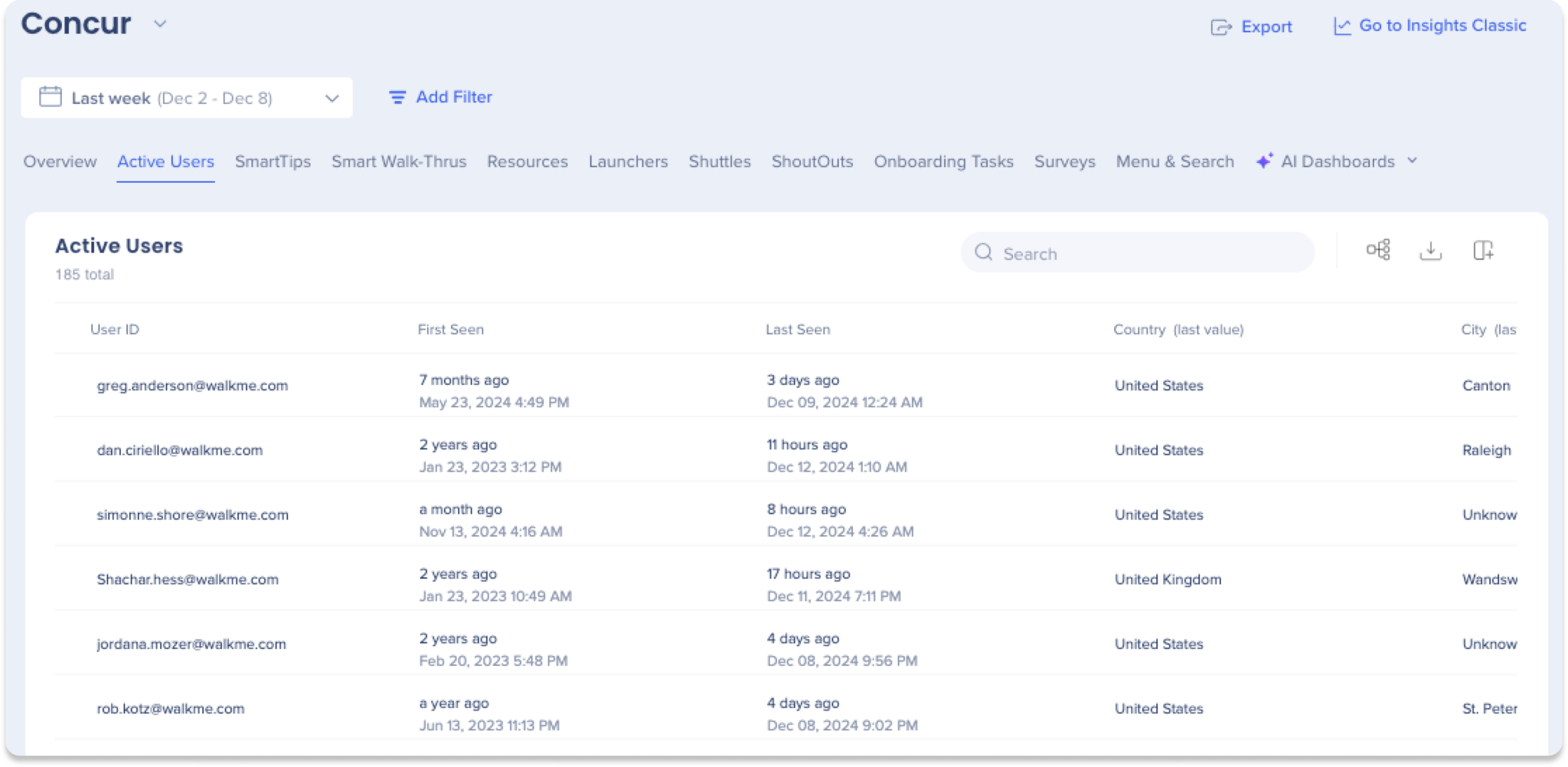Click the add-column icon near the table corner
Screen dimensions: 1568x767
pyautogui.click(x=1482, y=251)
